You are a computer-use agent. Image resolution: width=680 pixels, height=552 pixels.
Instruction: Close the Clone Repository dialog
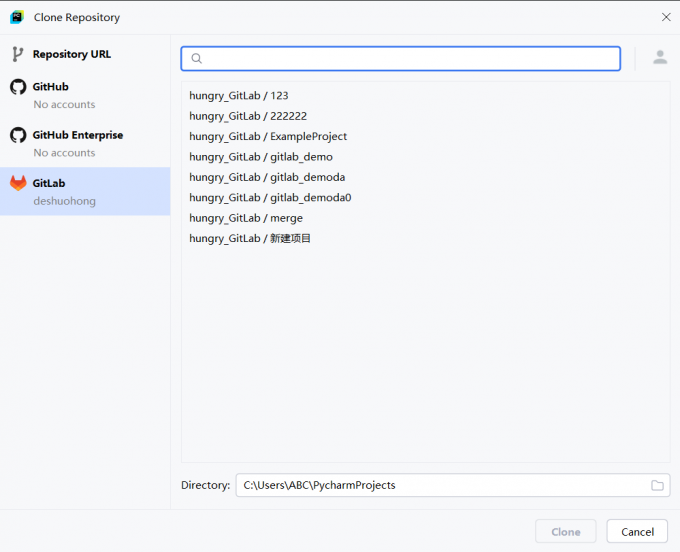pos(666,17)
